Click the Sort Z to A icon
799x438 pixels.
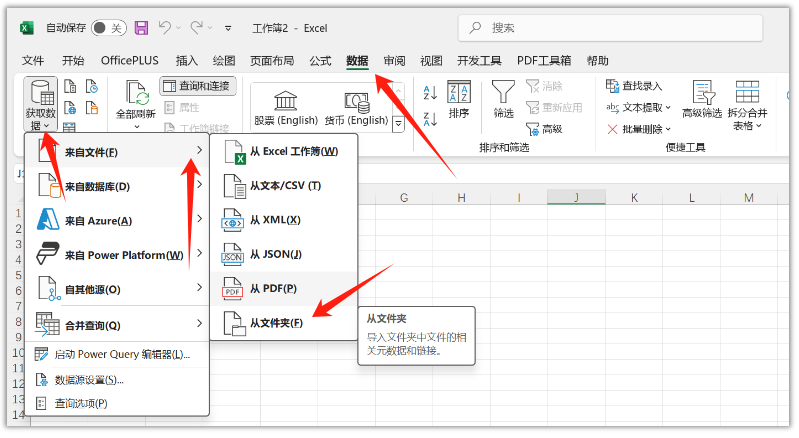pyautogui.click(x=430, y=119)
